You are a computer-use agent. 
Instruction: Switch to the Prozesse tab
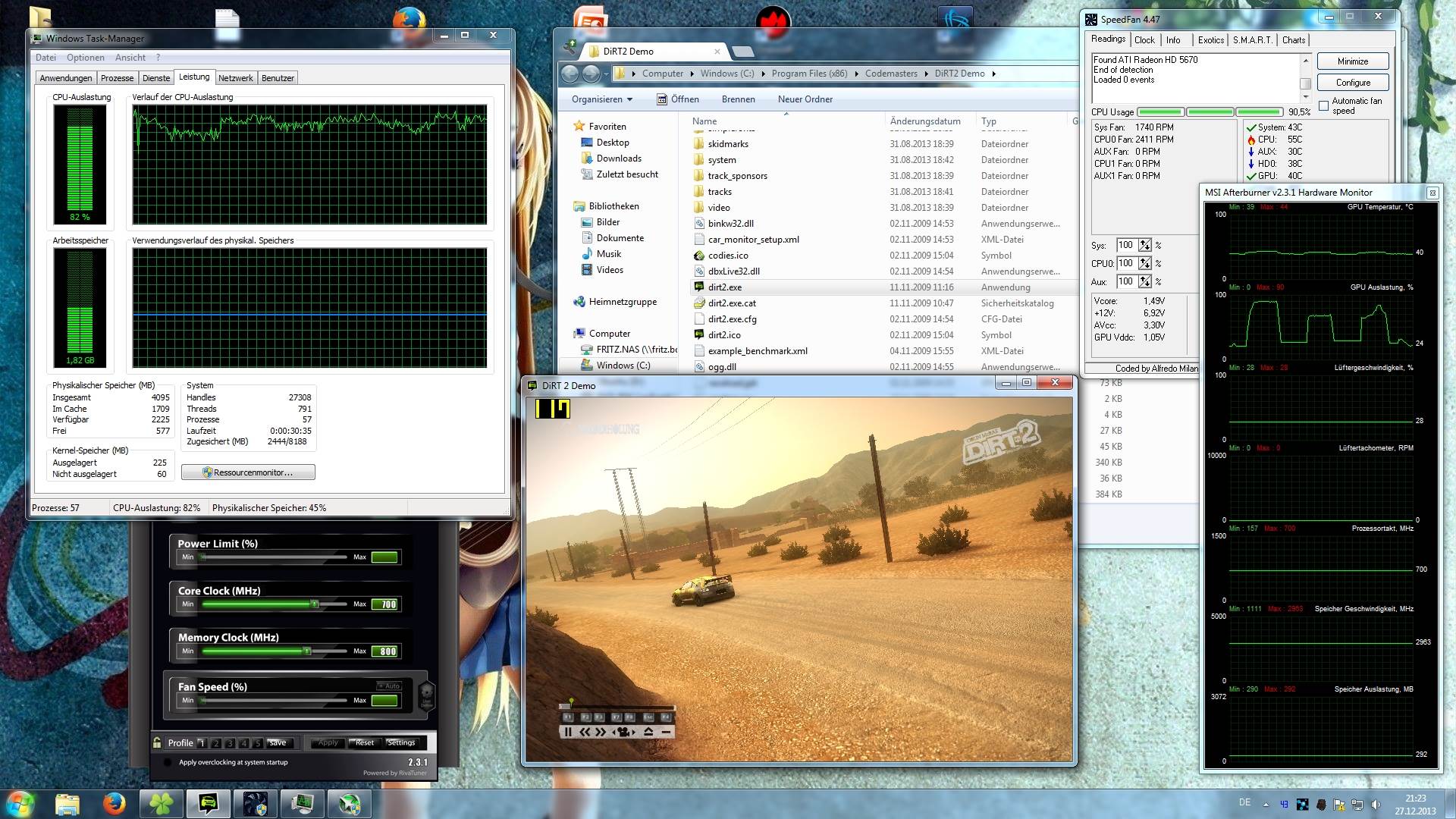(117, 78)
